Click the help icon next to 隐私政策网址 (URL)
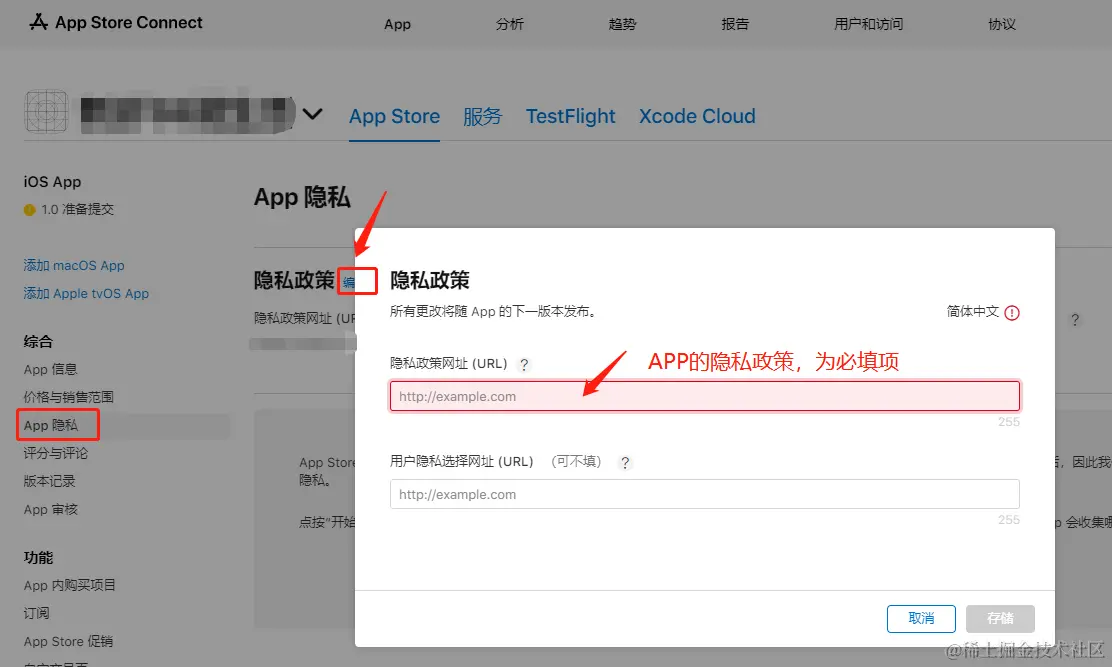This screenshot has width=1112, height=667. pos(524,364)
